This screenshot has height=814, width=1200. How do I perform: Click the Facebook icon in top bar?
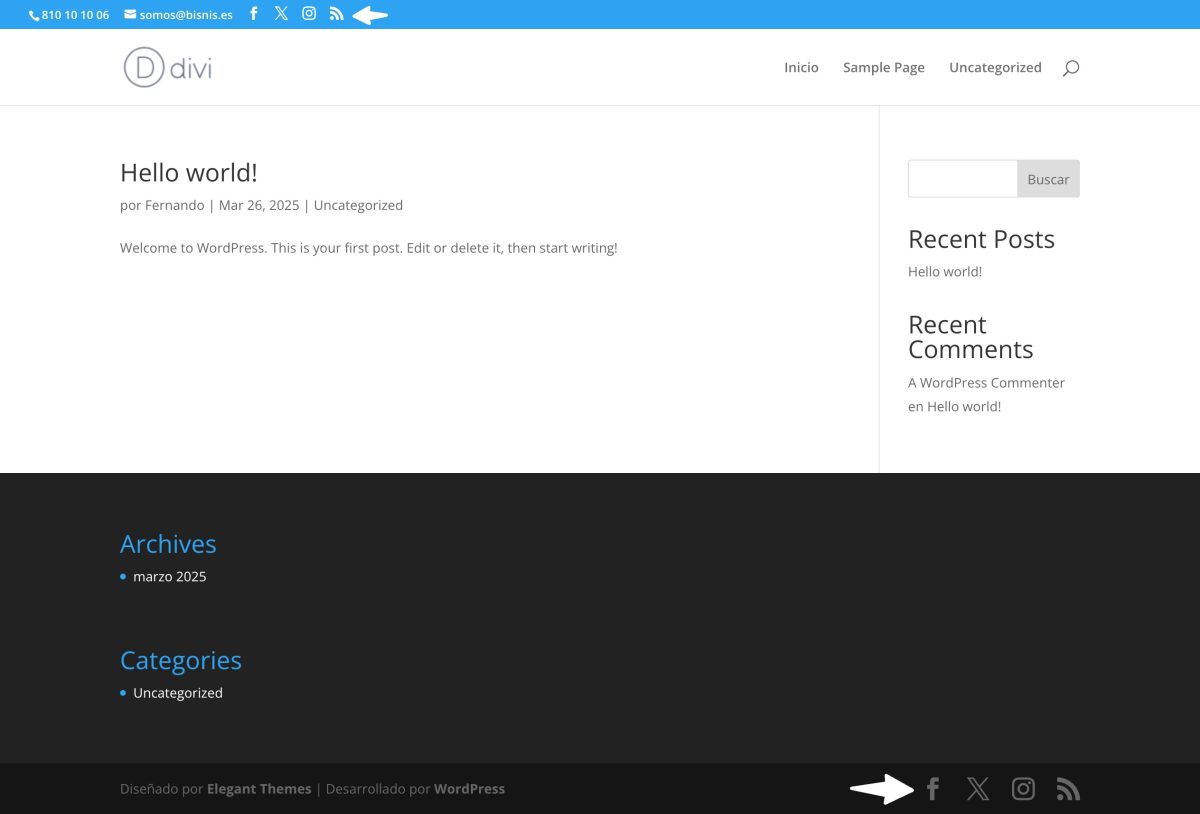(x=253, y=14)
